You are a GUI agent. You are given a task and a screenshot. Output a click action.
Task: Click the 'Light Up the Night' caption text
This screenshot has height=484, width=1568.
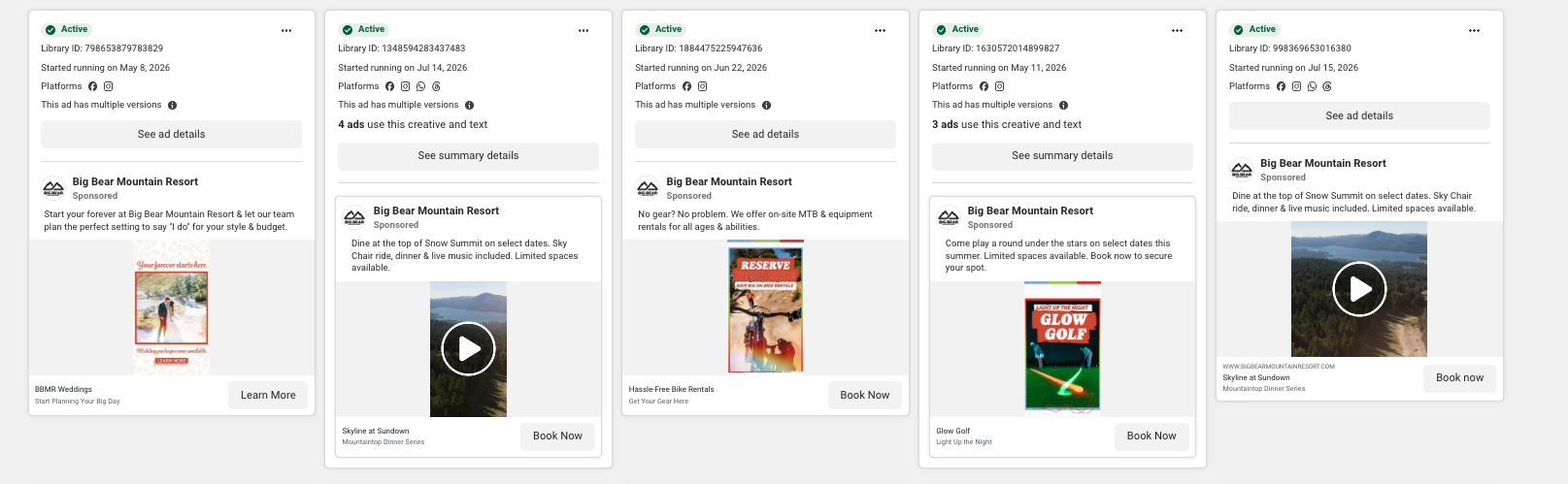coord(964,442)
